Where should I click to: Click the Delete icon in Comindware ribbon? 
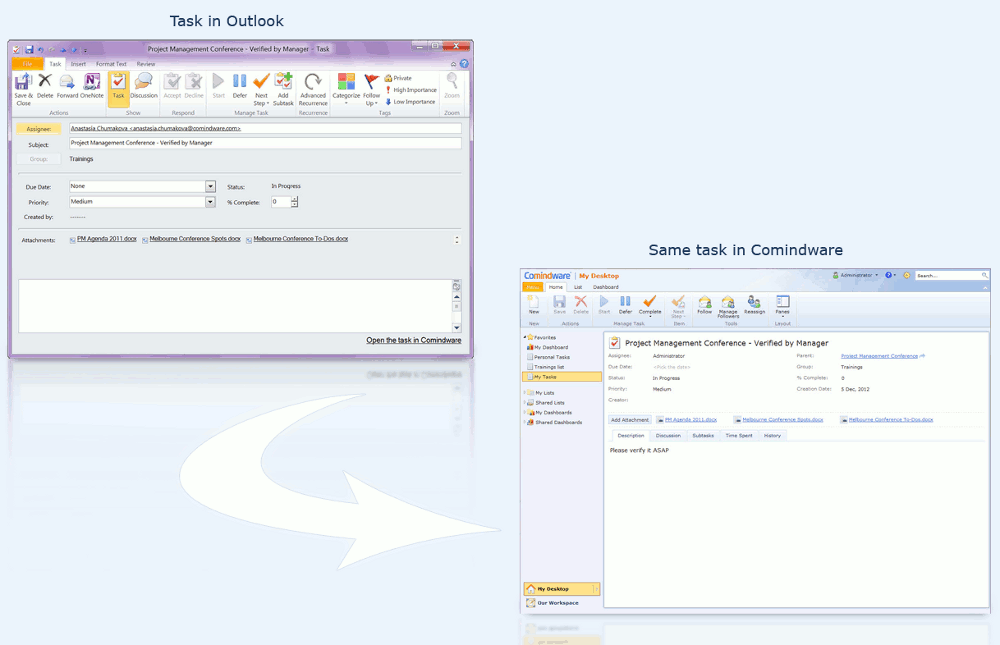click(x=581, y=305)
